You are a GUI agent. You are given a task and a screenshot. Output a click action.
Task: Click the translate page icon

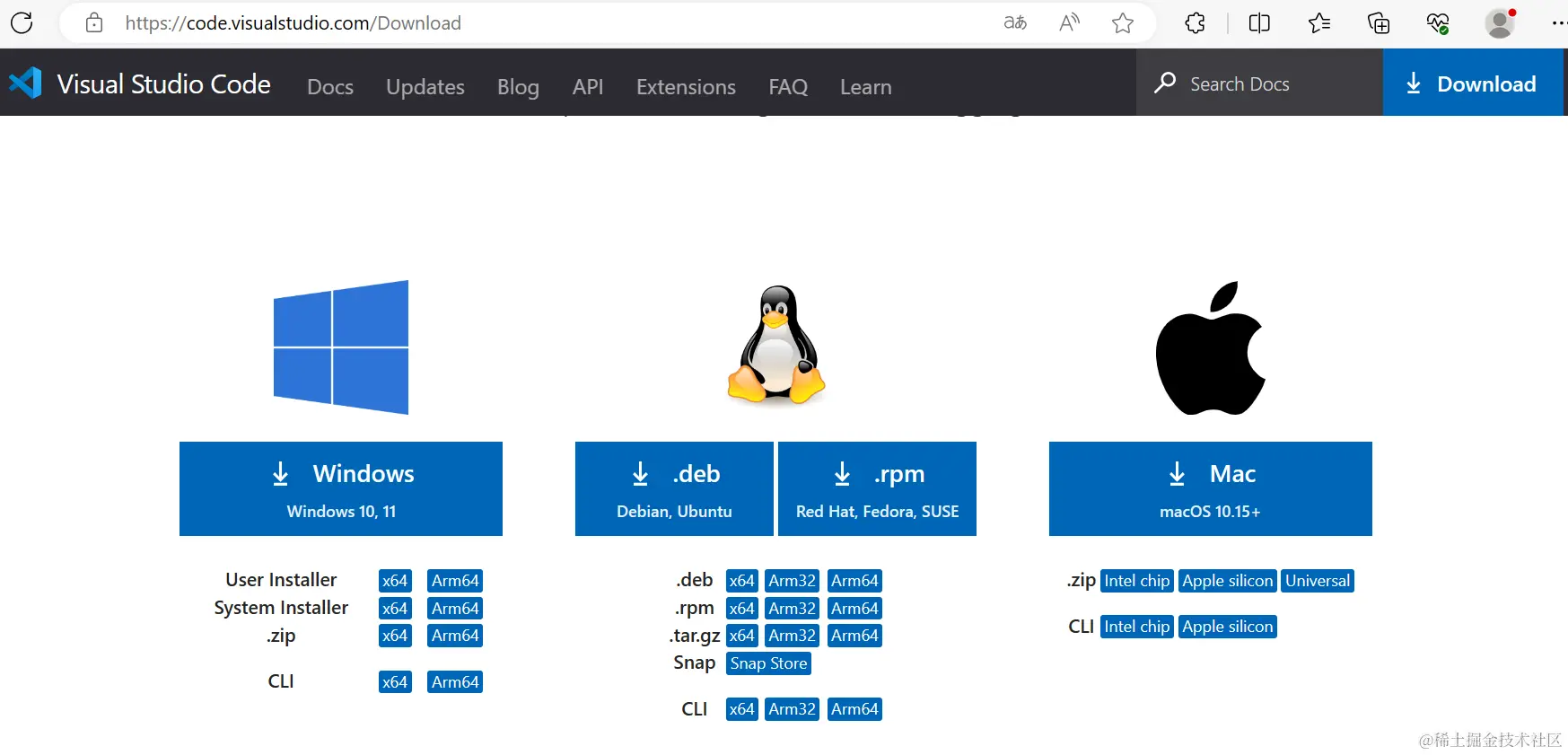(x=1015, y=22)
